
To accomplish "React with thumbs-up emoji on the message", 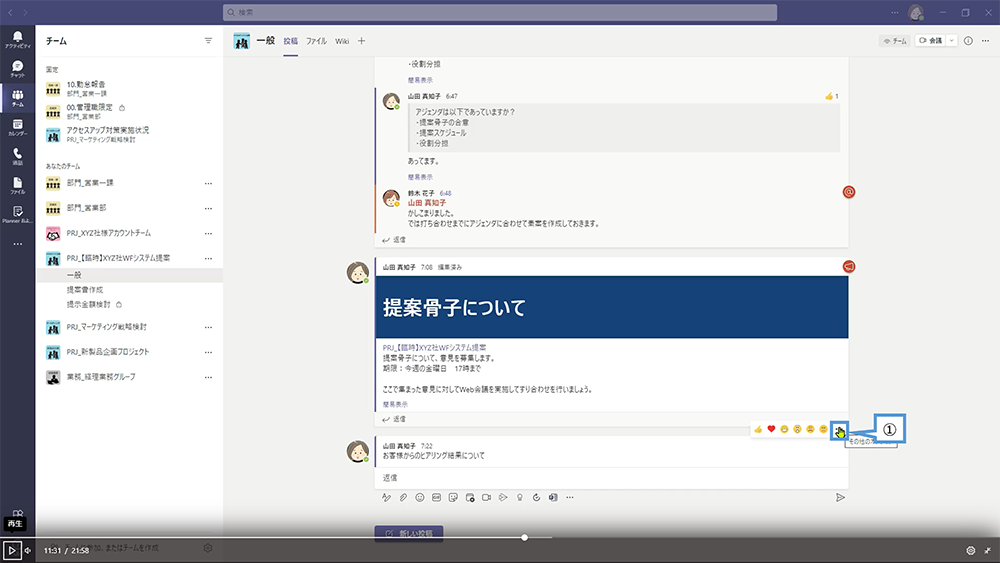I will 758,429.
